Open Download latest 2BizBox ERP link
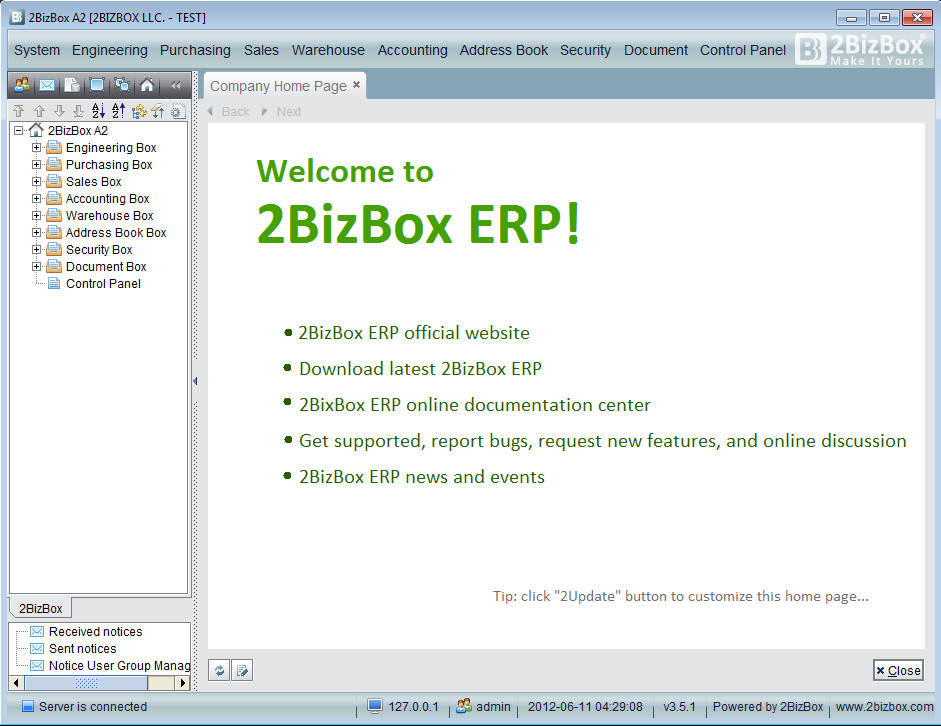Screen dimensions: 941x726 point(420,369)
